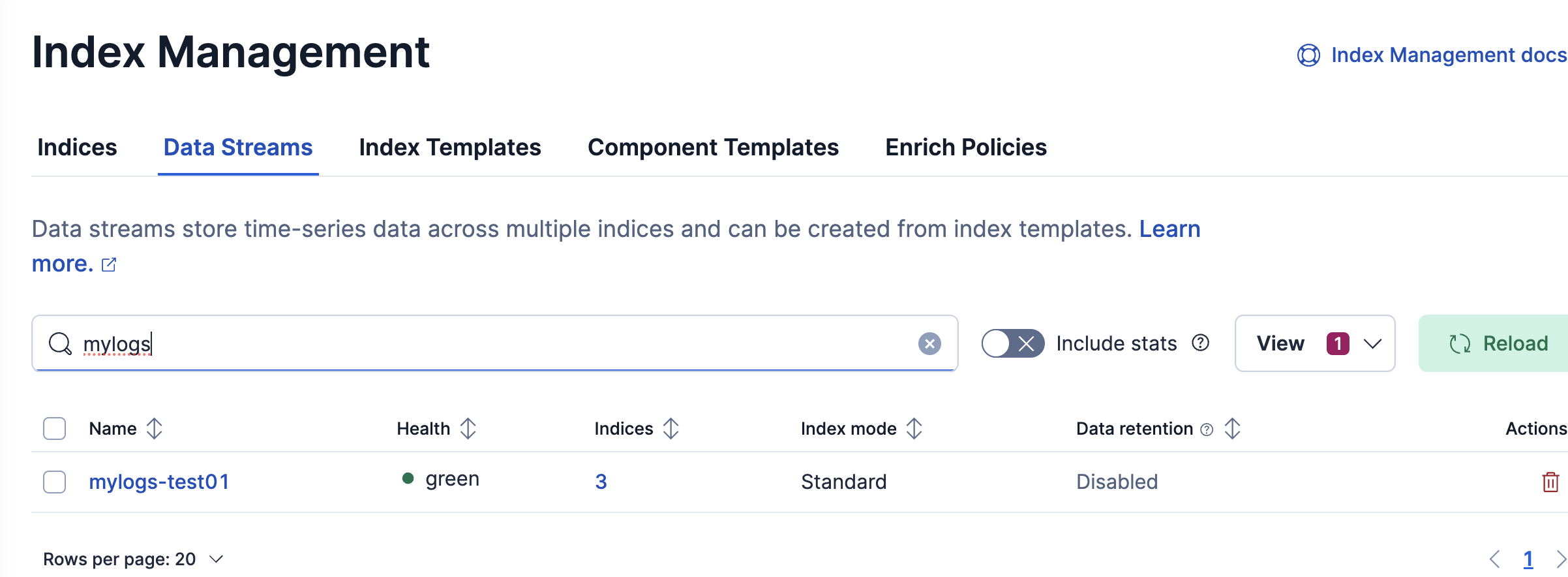
Task: Click the delete trash icon for mylogs-test01
Action: click(1550, 482)
